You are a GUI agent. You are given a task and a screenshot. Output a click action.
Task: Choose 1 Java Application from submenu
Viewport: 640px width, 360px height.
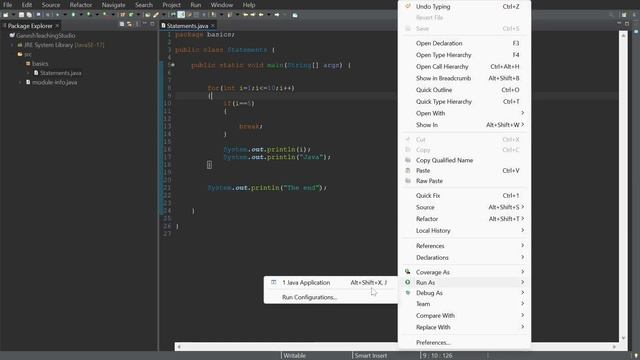click(x=331, y=282)
